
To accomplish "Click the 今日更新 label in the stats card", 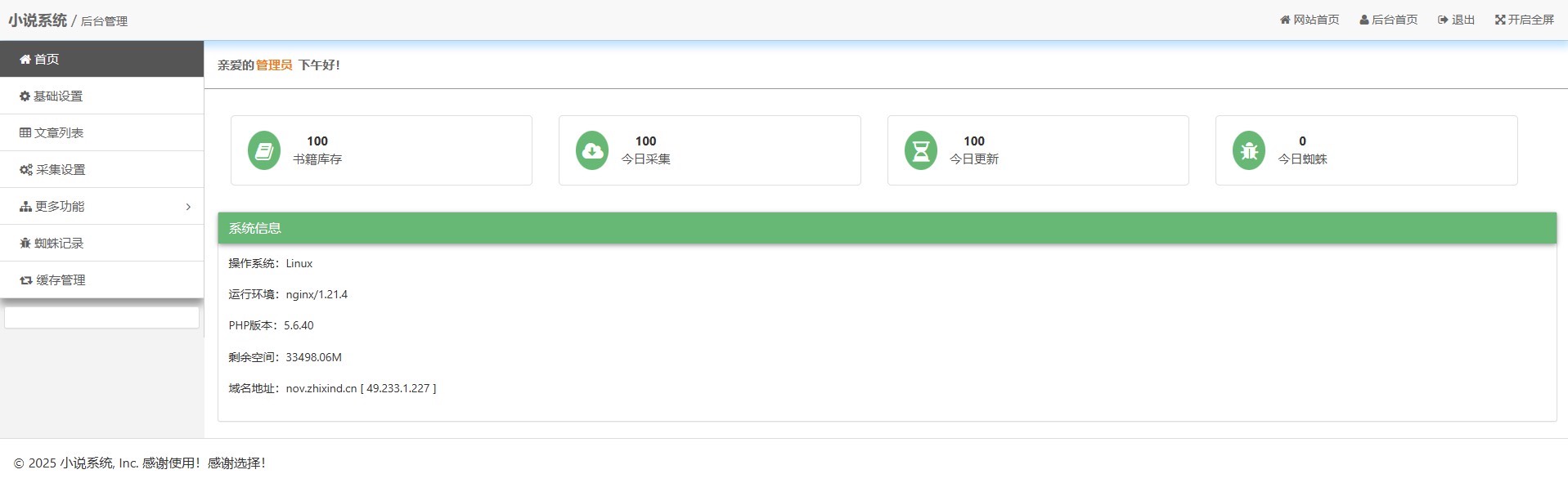I will pos(974,159).
